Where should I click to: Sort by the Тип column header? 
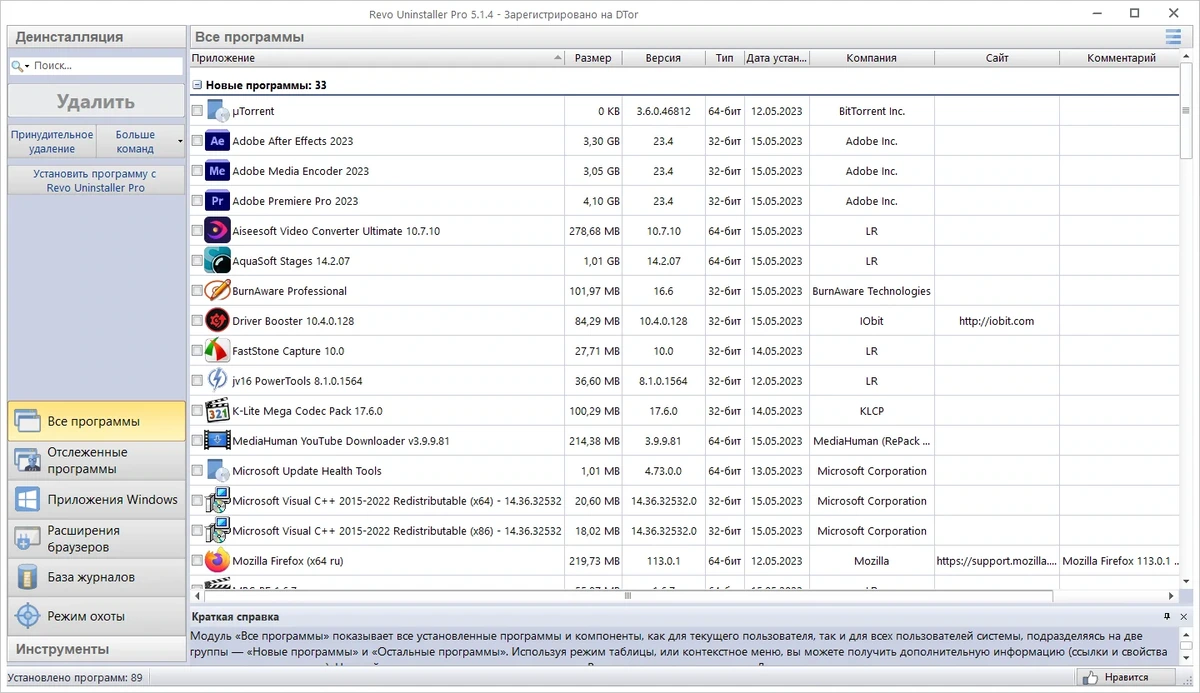724,58
